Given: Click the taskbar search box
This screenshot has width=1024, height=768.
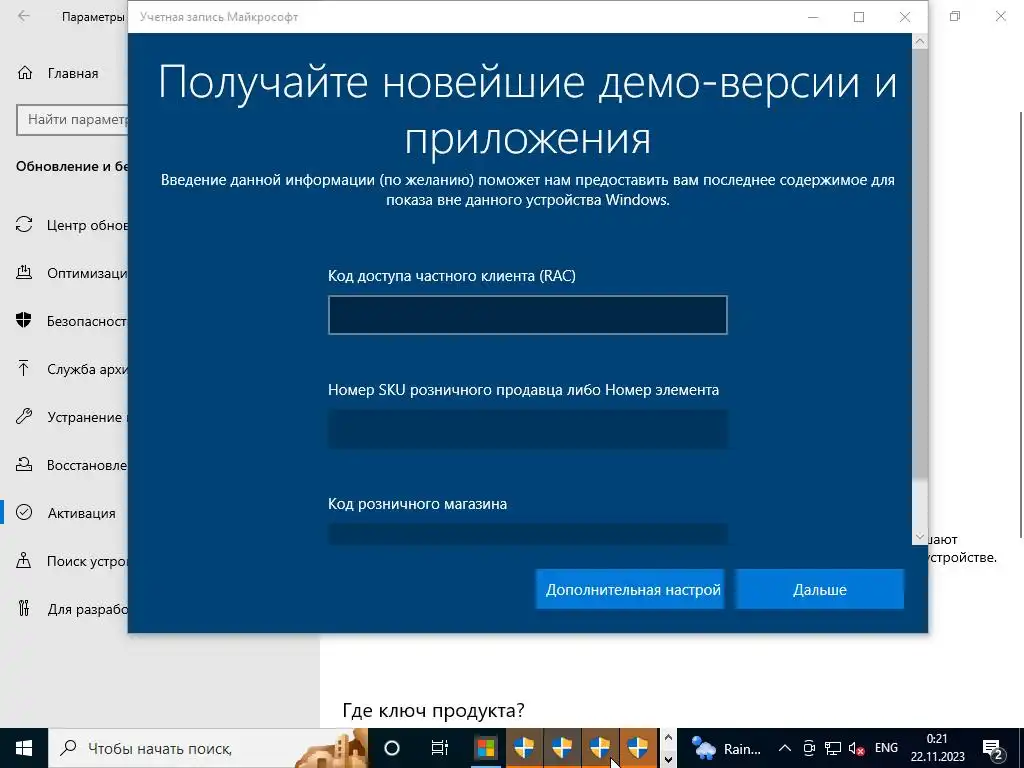Looking at the screenshot, I should tap(208, 748).
